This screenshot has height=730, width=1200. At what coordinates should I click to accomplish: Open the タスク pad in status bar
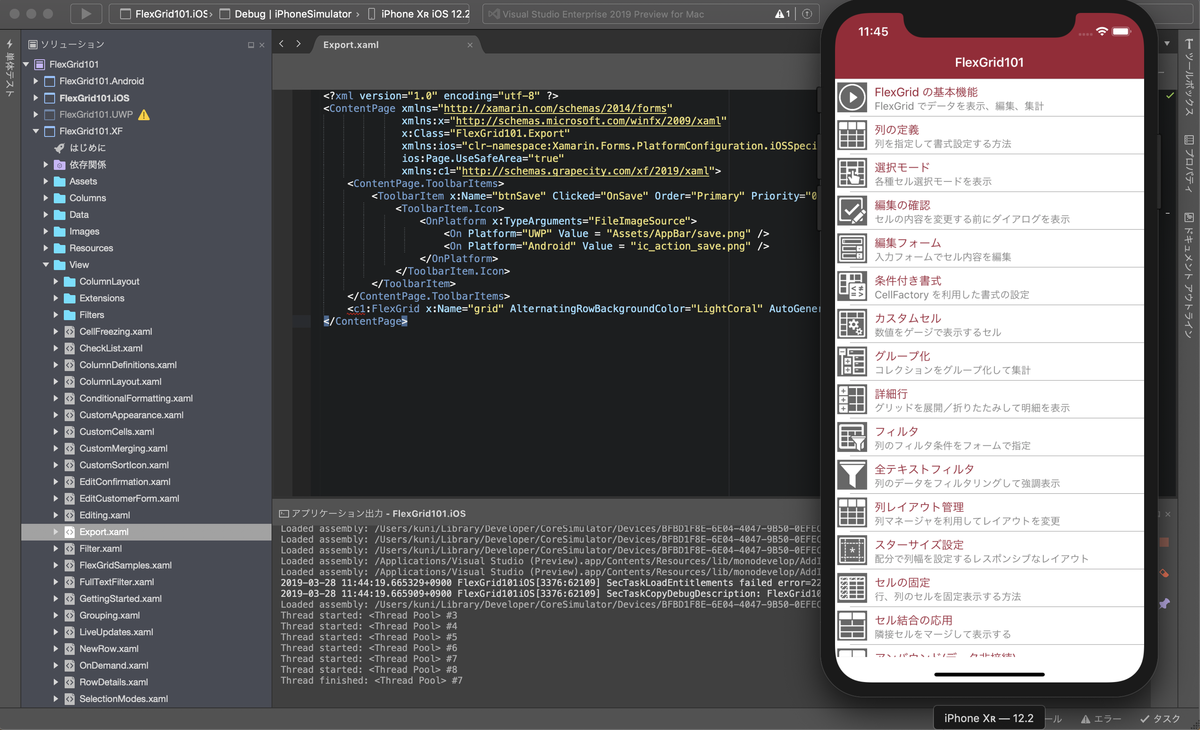tap(1160, 719)
